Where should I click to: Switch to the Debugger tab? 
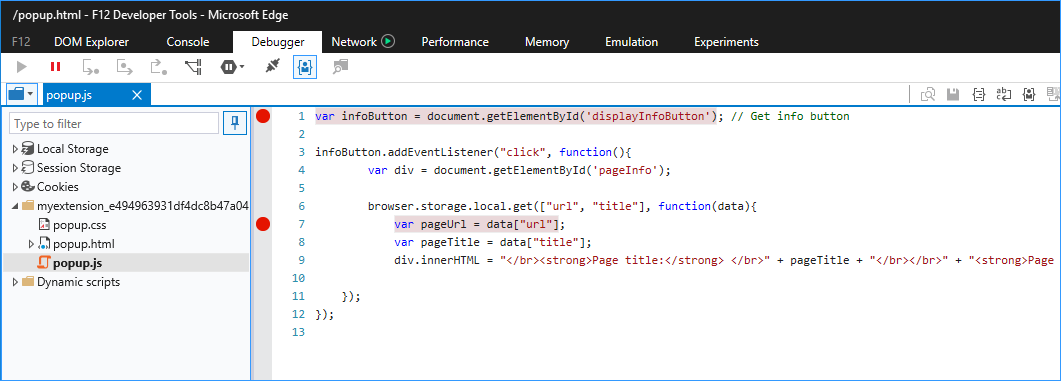tap(277, 42)
